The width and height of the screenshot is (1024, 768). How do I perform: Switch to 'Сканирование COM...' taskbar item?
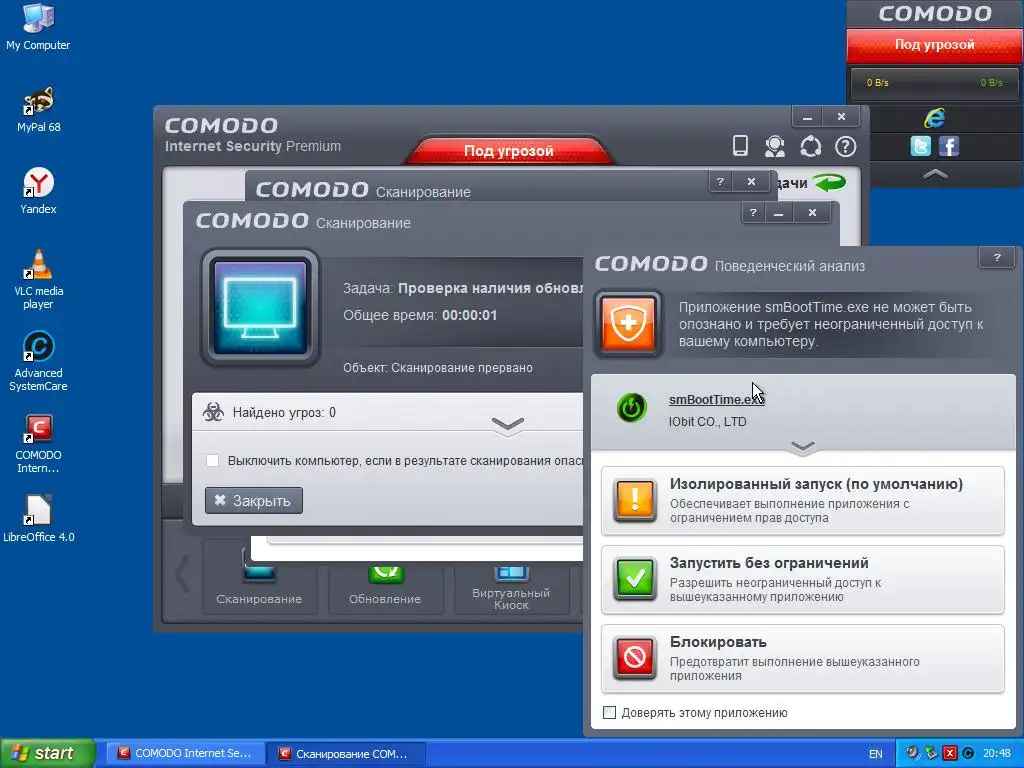(346, 753)
